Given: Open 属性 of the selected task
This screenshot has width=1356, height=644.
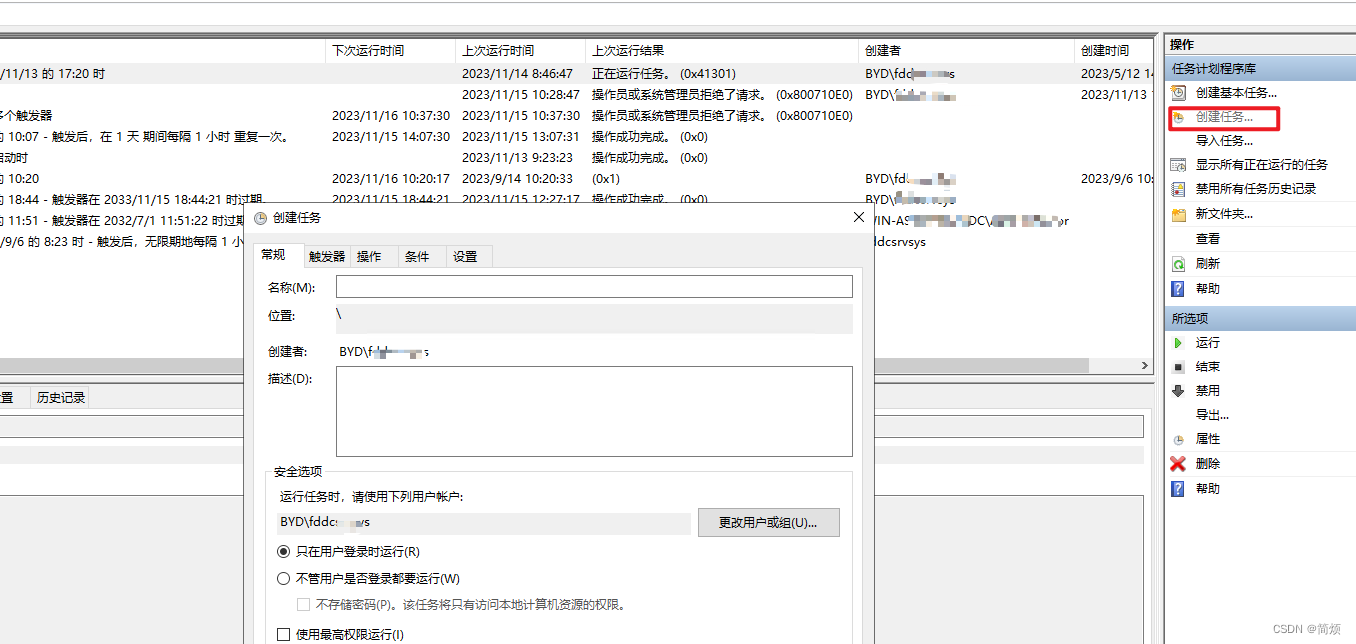Looking at the screenshot, I should click(x=1208, y=439).
